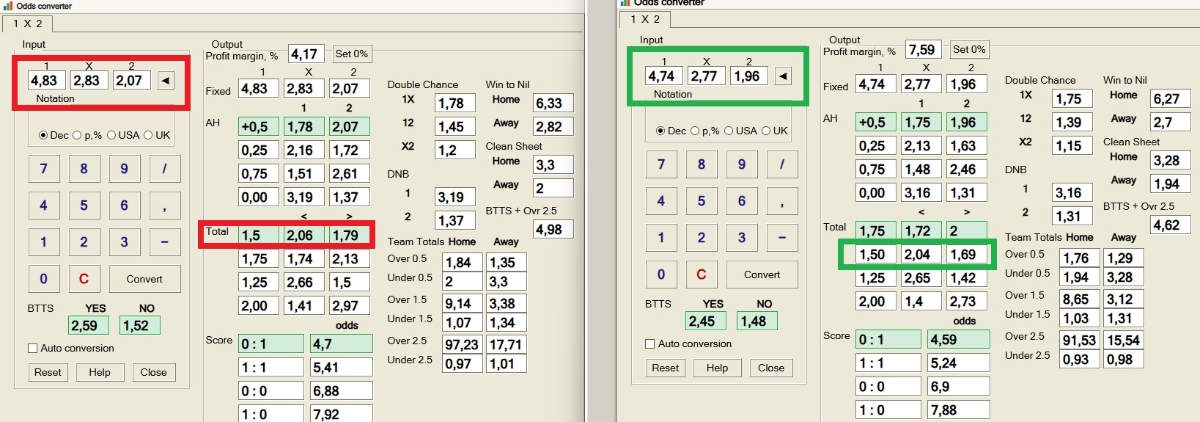1200x422 pixels.
Task: Click the back arrow button in left window input
Action: coord(167,78)
